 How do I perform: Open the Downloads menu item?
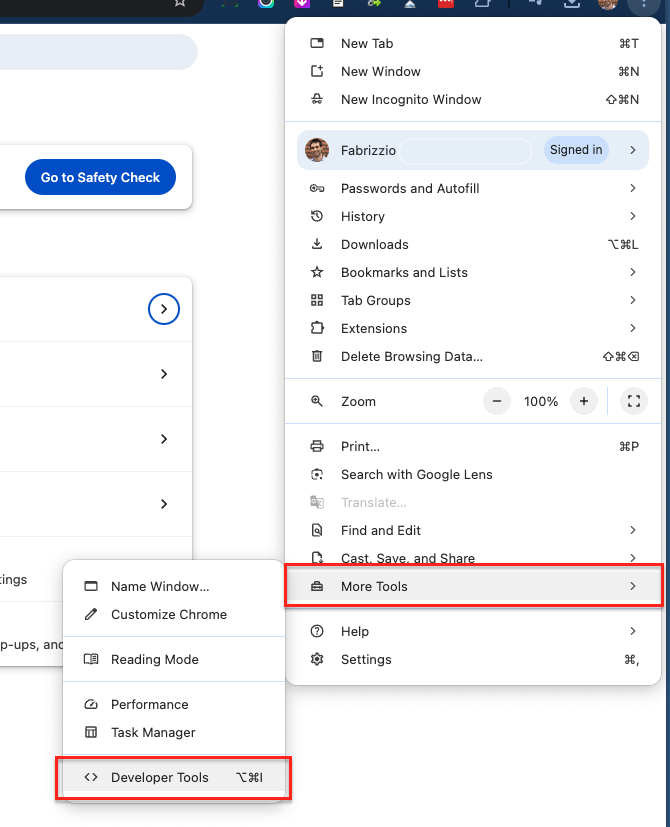[x=374, y=245]
